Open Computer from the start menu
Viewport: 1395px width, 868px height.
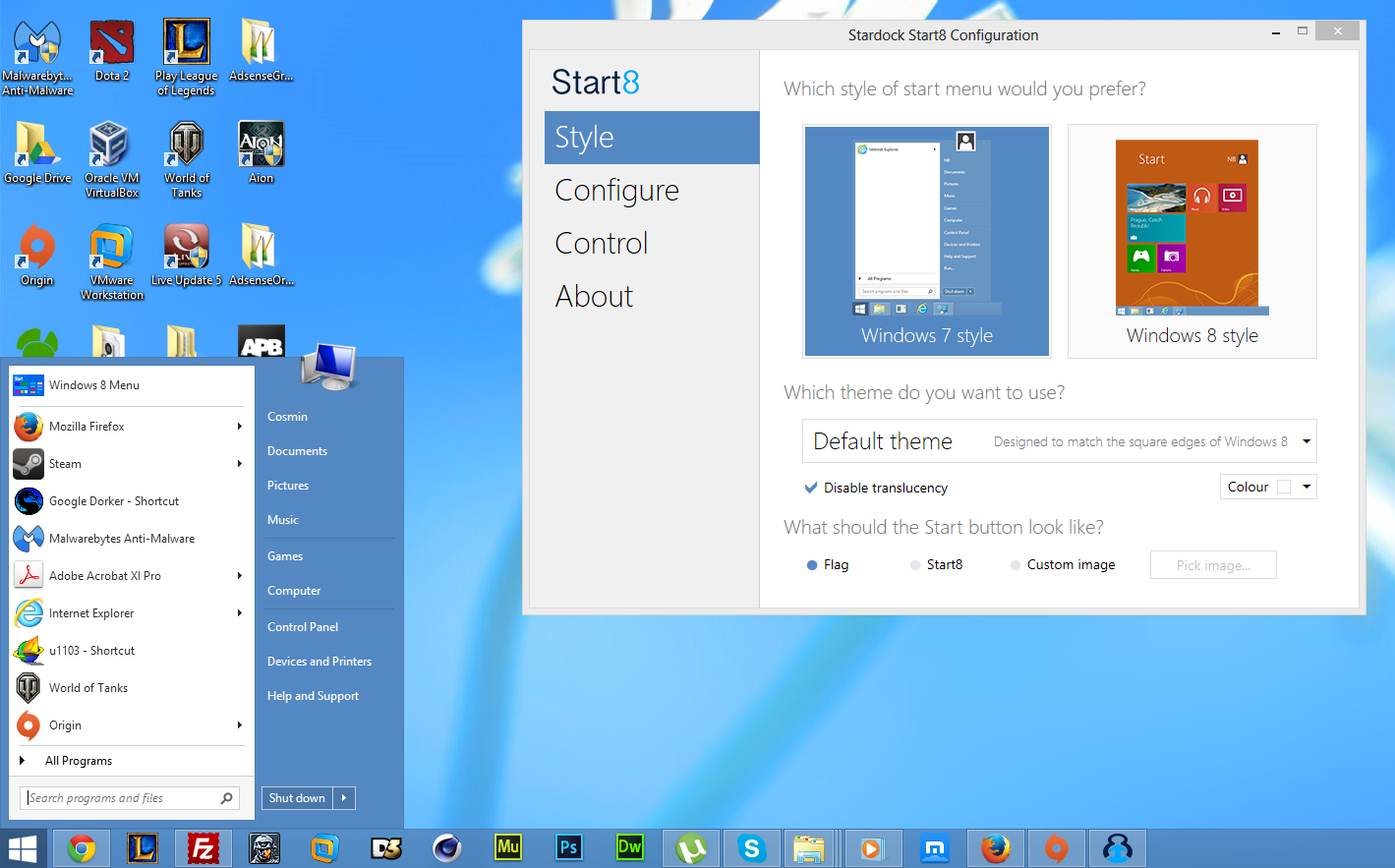294,591
